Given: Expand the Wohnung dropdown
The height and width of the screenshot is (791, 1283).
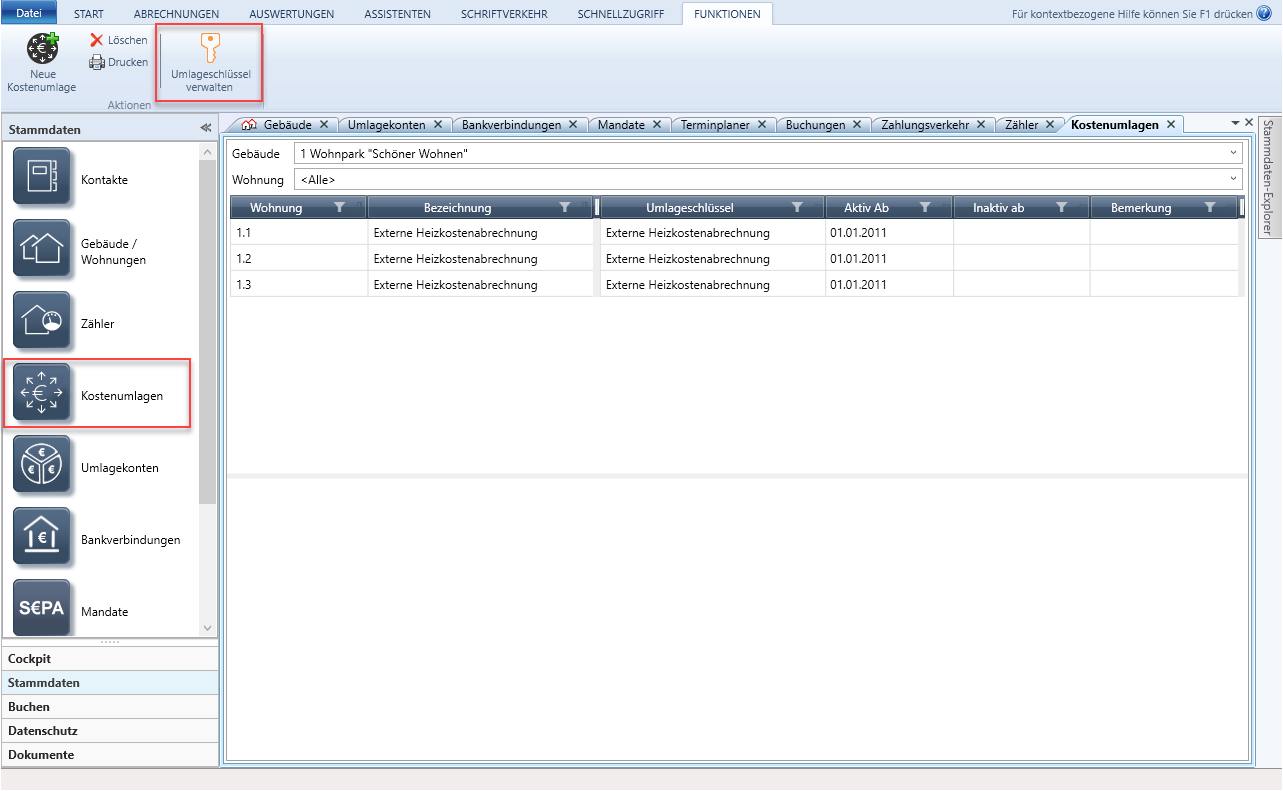Looking at the screenshot, I should pos(1233,180).
